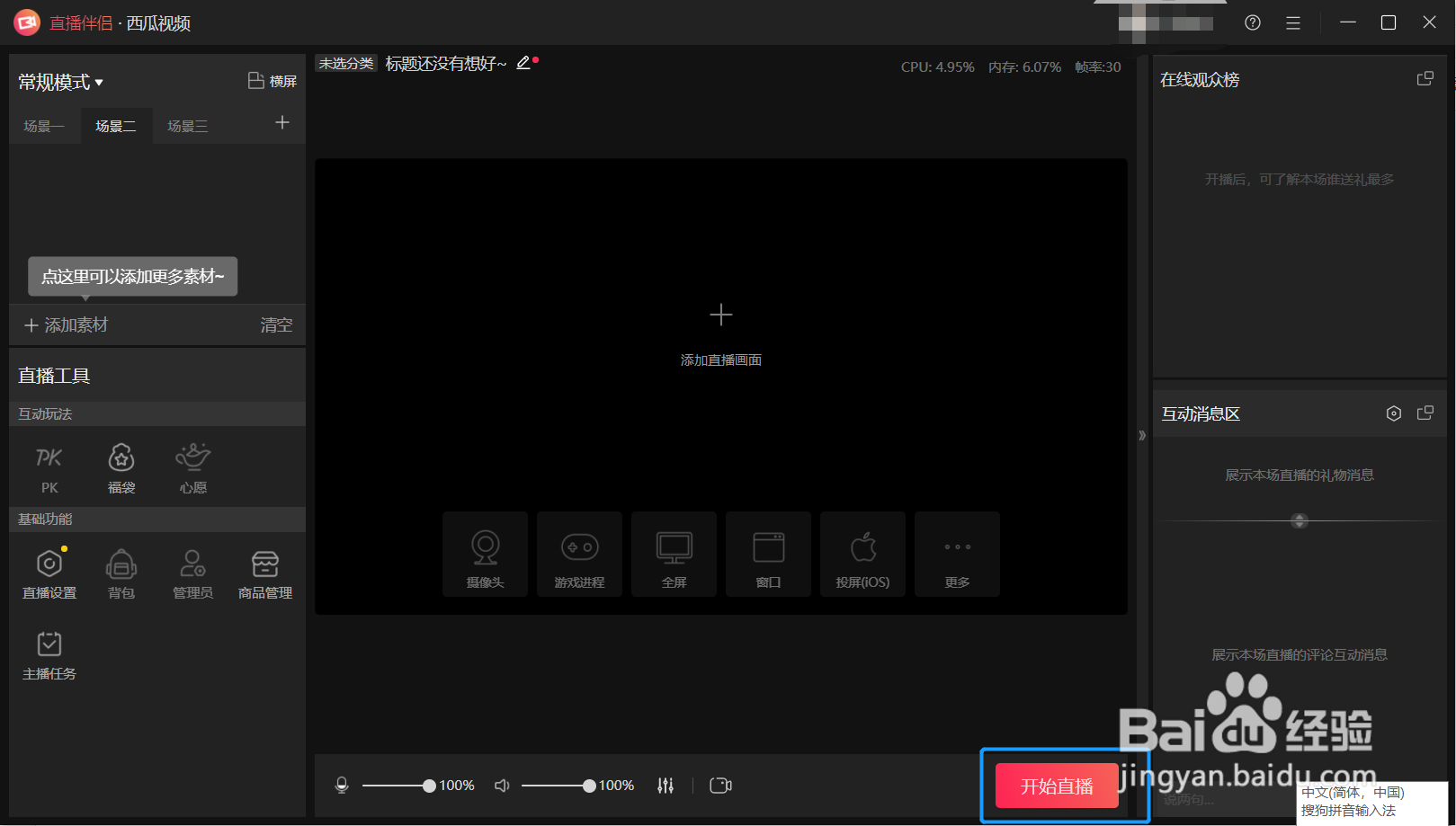1456x826 pixels.
Task: Mute the microphone icon
Action: tap(342, 786)
